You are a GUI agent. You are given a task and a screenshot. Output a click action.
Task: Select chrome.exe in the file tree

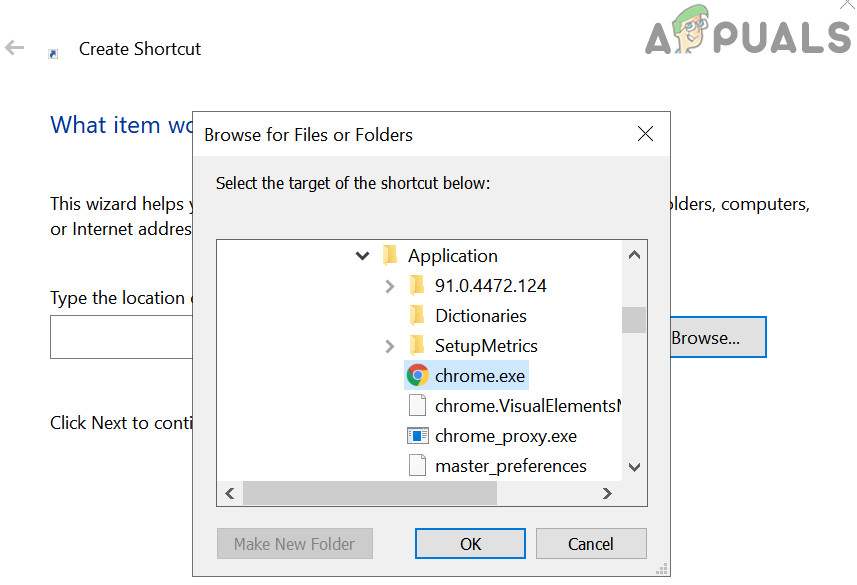point(480,376)
